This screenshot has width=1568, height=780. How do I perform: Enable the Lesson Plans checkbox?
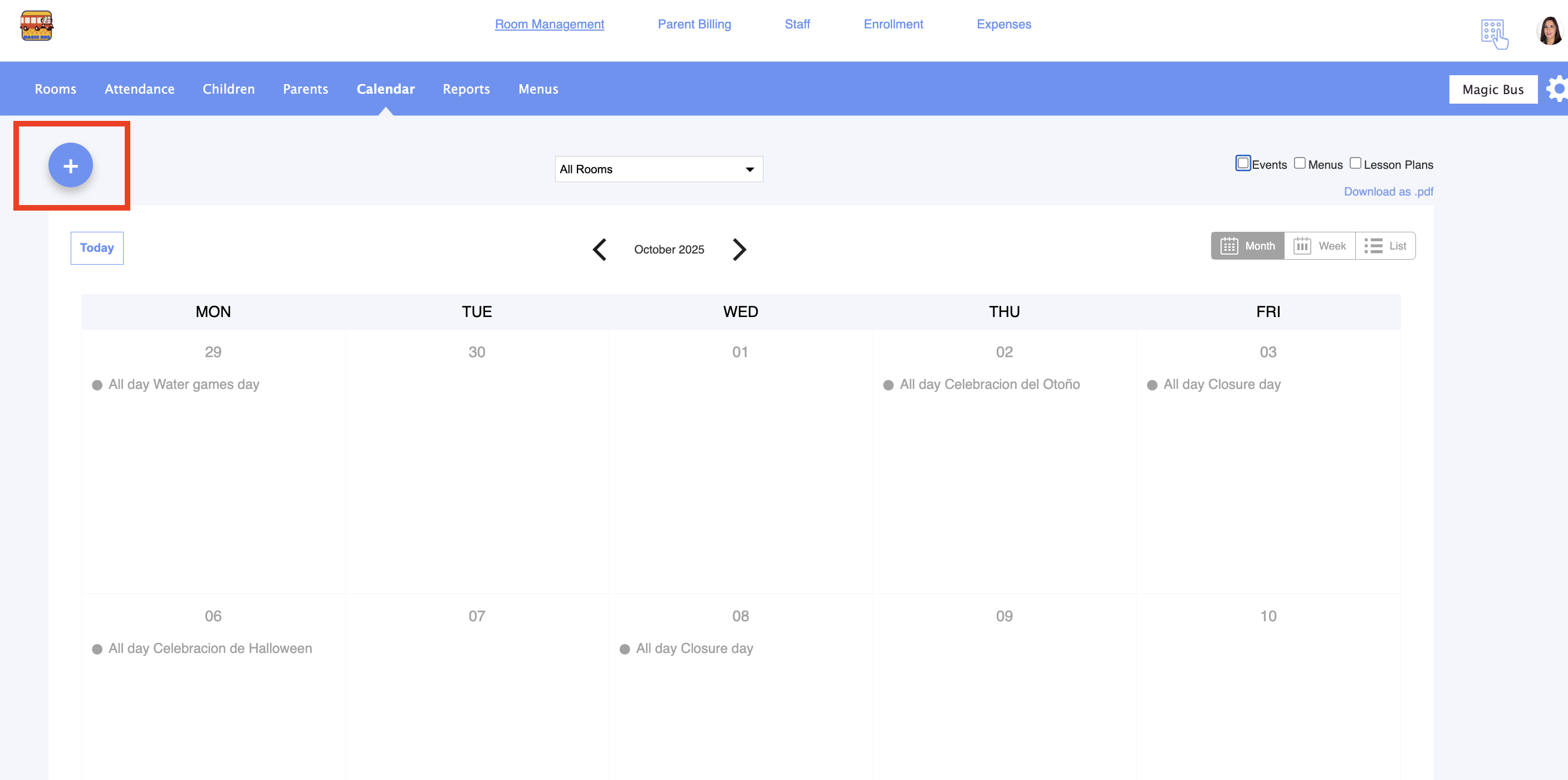click(1355, 163)
